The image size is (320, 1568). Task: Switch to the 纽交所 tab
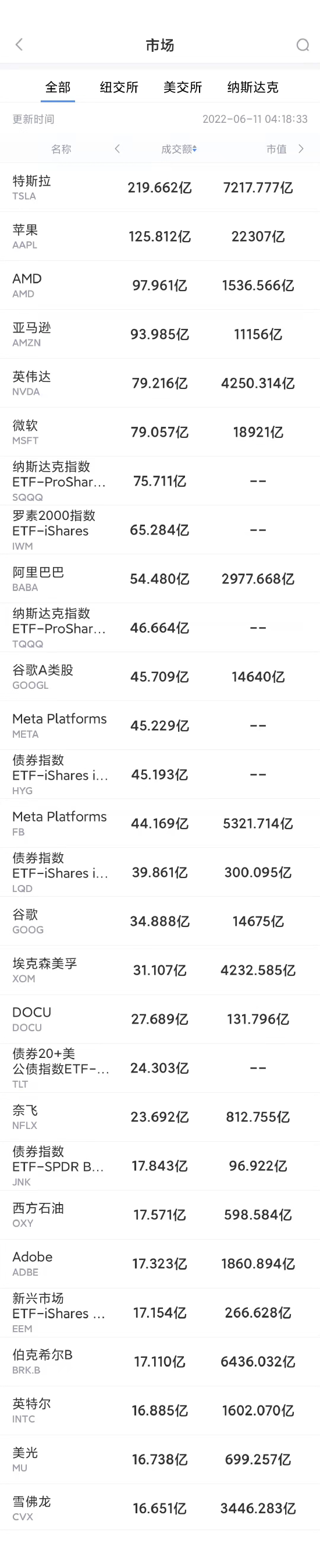[x=119, y=87]
